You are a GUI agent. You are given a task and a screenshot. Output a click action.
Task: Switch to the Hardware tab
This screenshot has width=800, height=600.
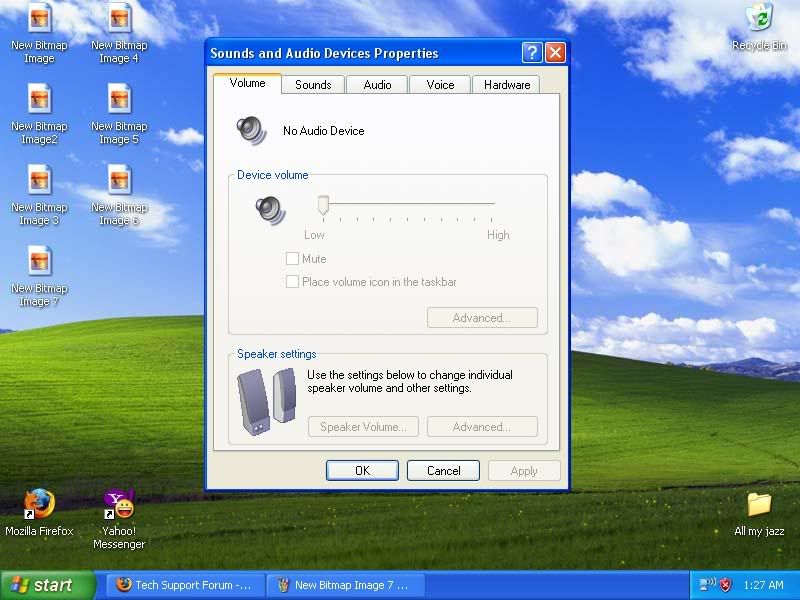tap(507, 85)
